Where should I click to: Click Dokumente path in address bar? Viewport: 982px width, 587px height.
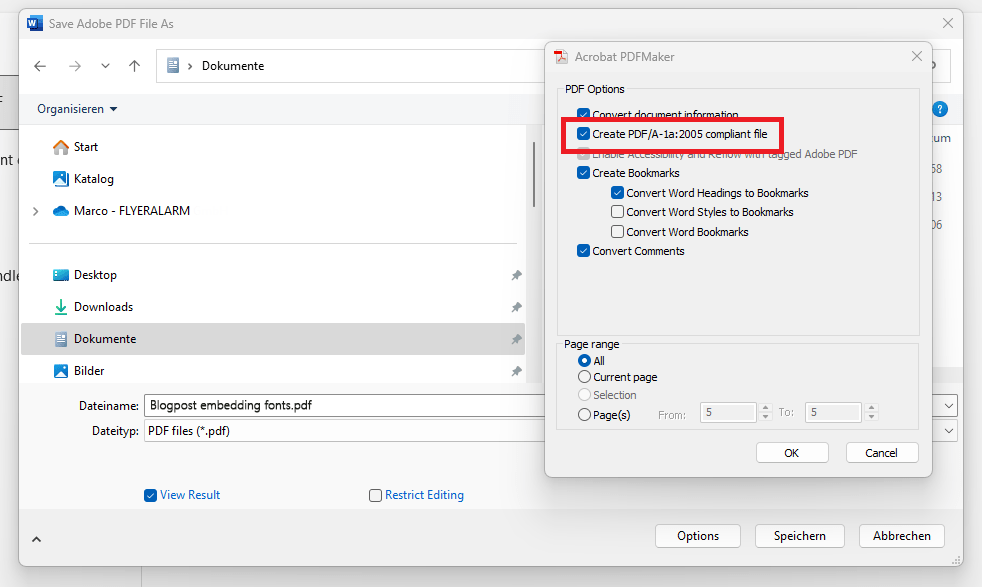(233, 66)
